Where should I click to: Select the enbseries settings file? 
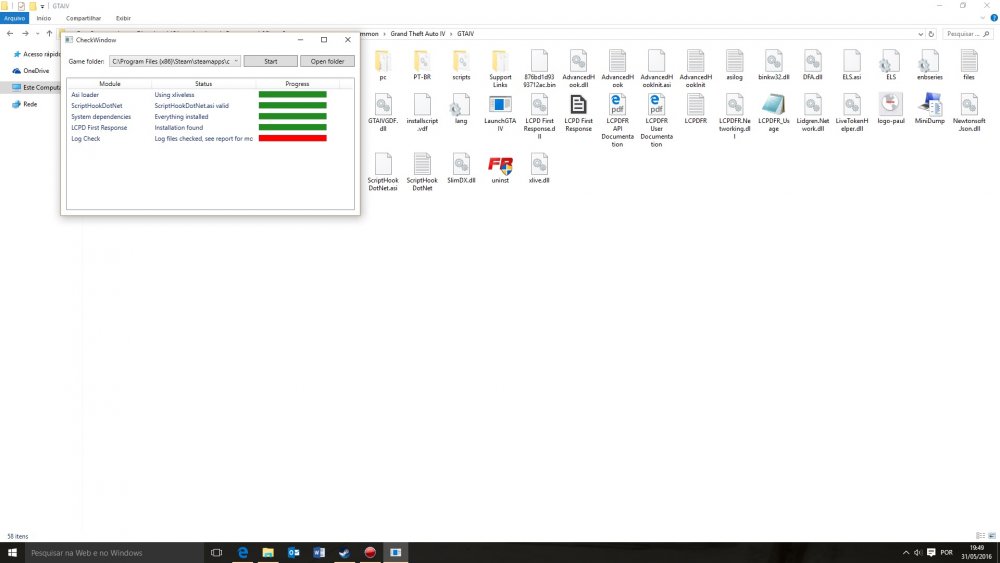click(x=929, y=64)
